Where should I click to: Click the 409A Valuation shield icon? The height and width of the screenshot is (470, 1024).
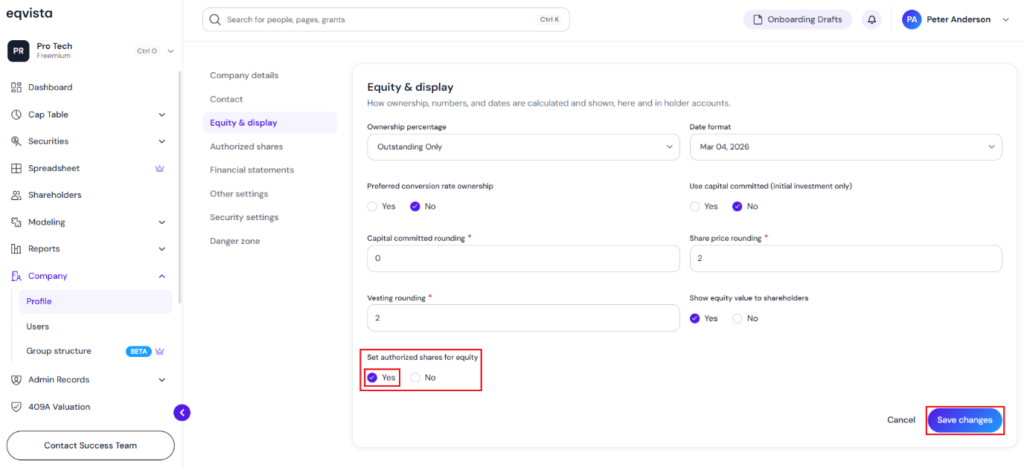pos(17,407)
